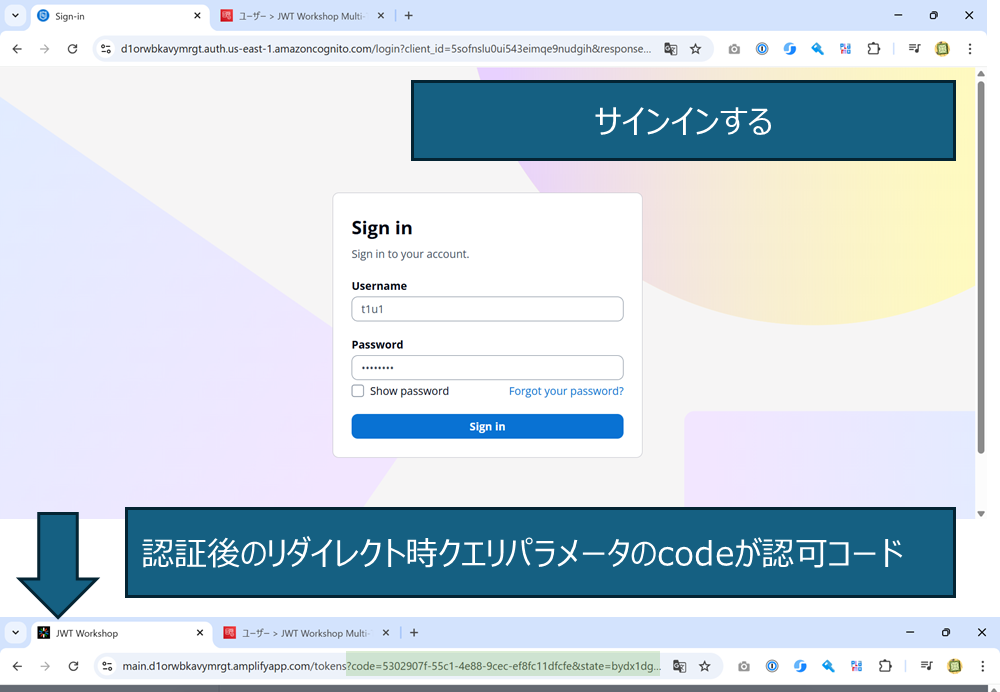Click forward arrow in top browser window
This screenshot has width=1000, height=692.
[x=45, y=48]
